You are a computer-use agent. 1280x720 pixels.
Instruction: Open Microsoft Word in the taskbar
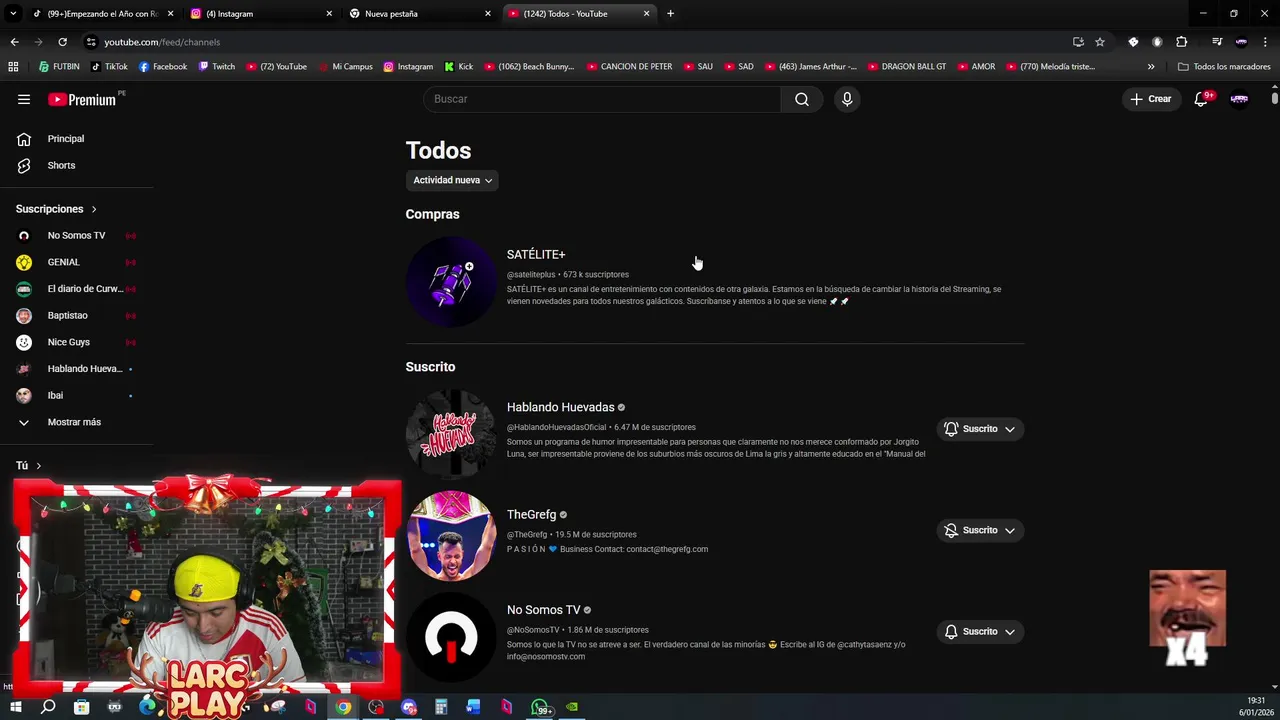(x=473, y=707)
